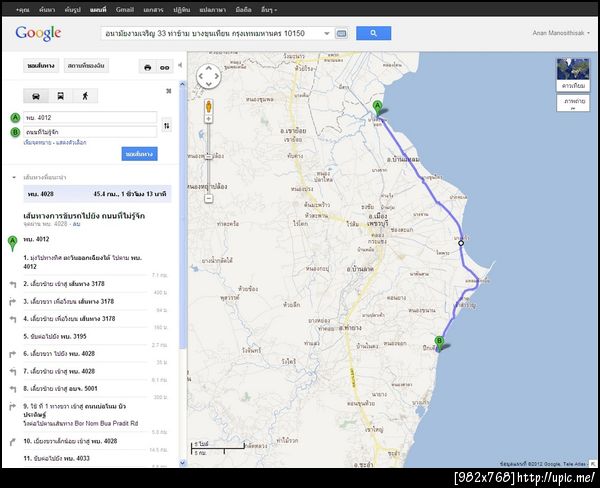Screen dimensions: 600x488
Task: Click the blue ขอเส้นทาง submit button
Action: (139, 154)
